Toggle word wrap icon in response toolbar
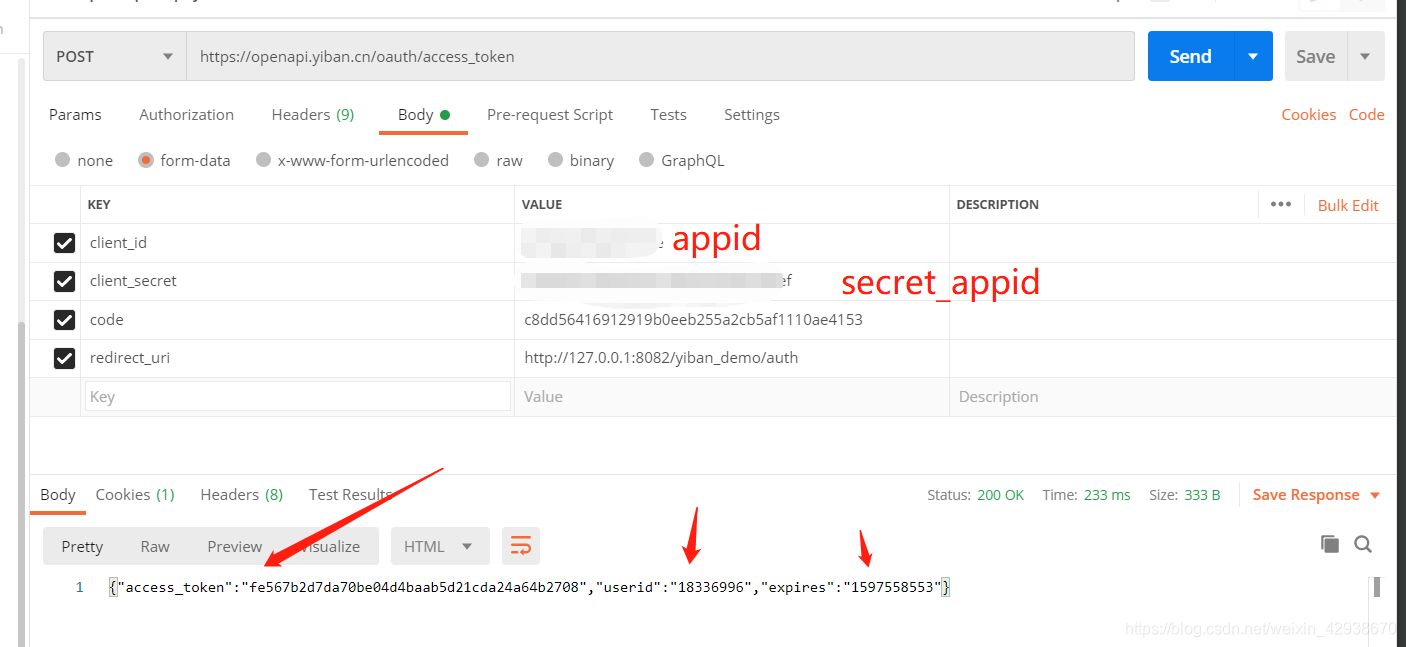Viewport: 1406px width, 647px height. pyautogui.click(x=521, y=546)
